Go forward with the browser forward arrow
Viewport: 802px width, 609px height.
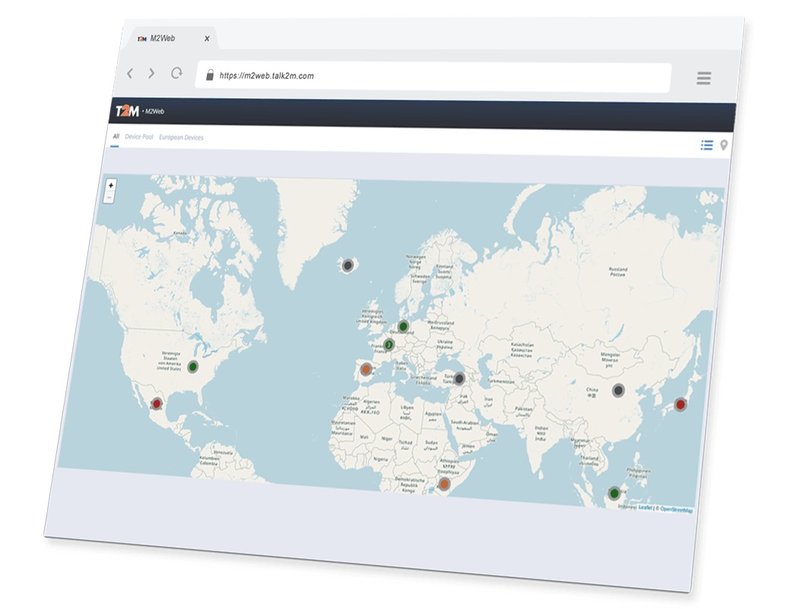tap(151, 74)
